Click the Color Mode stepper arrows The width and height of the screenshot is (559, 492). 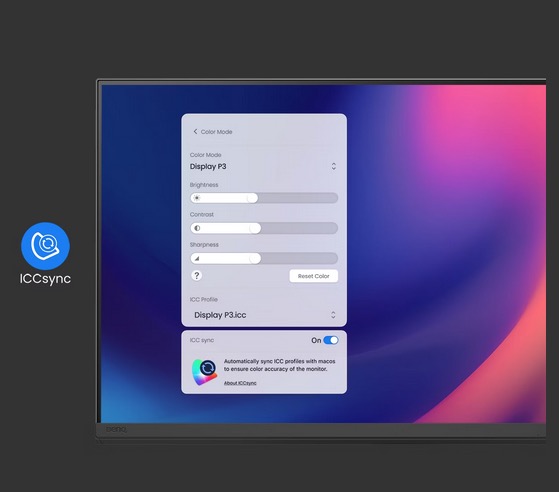coord(334,166)
